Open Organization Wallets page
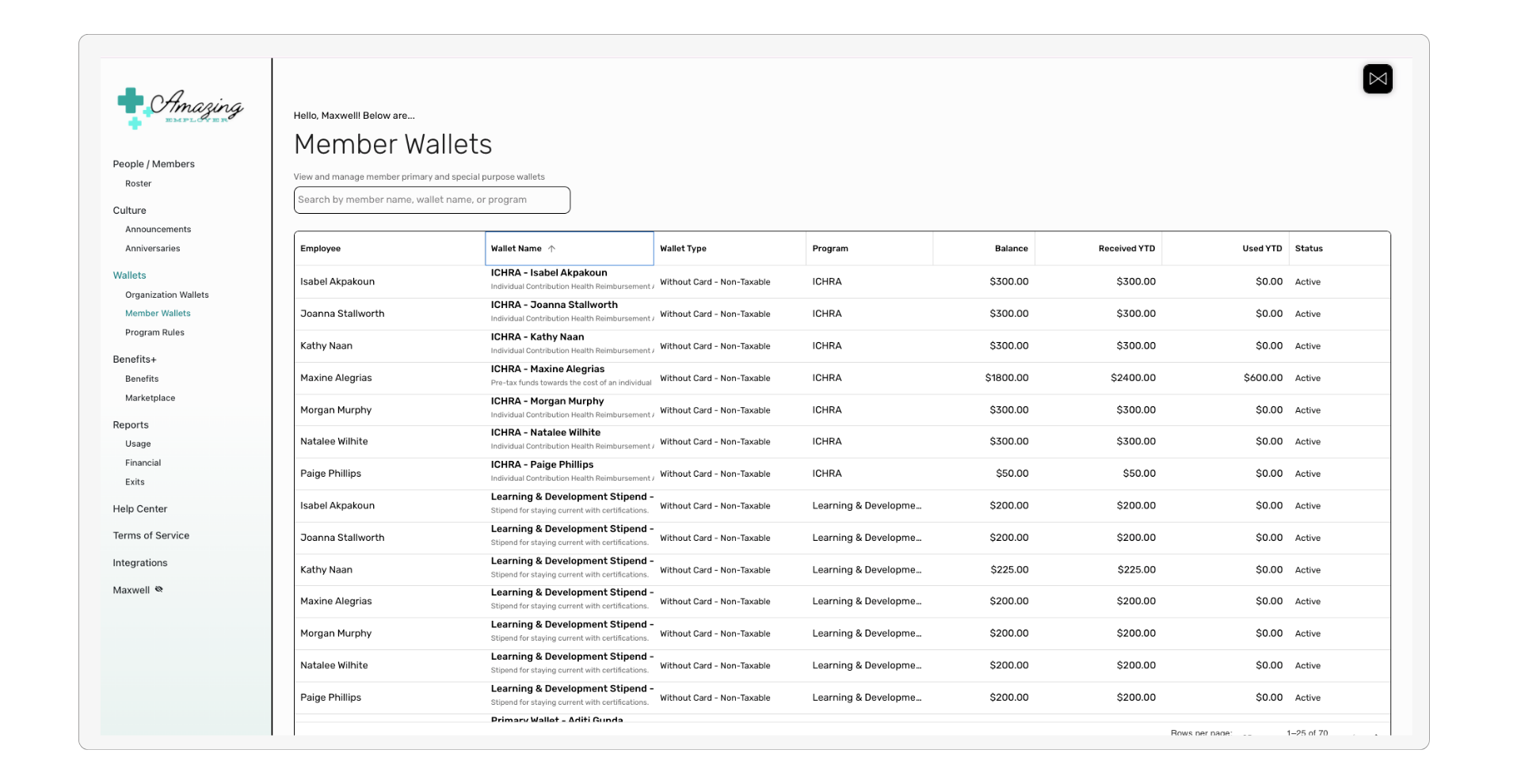The width and height of the screenshot is (1521, 784). click(166, 295)
